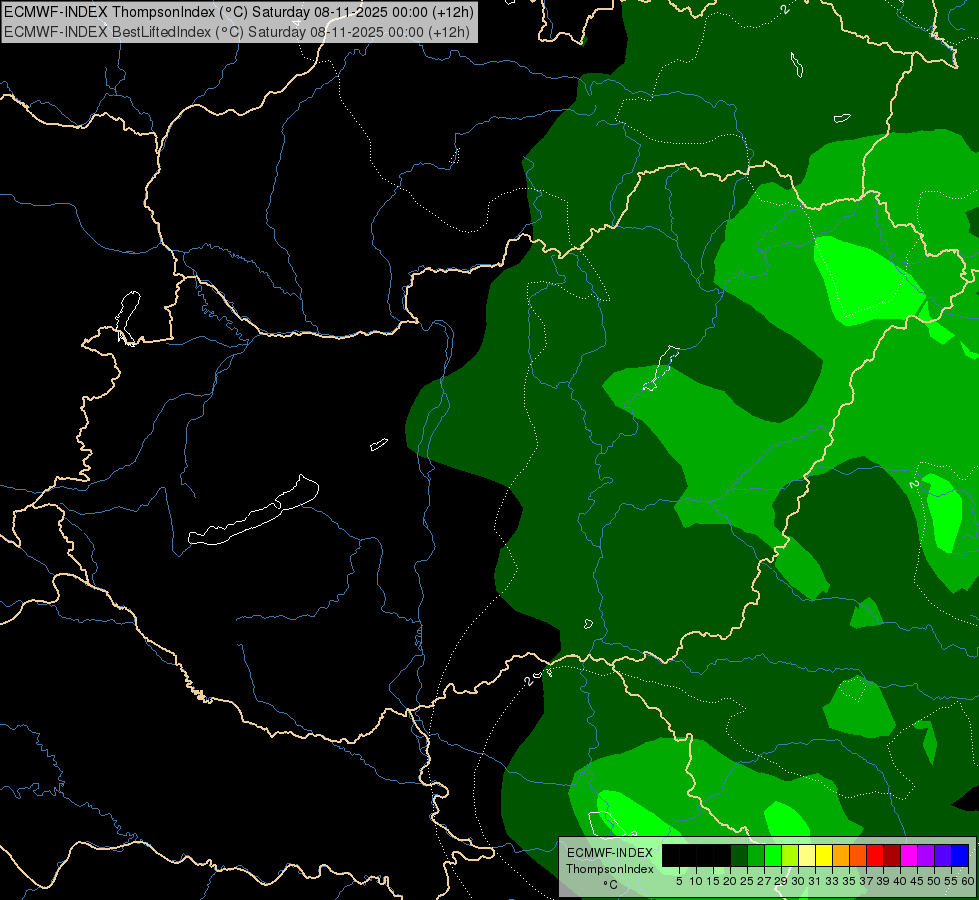Image resolution: width=979 pixels, height=900 pixels.
Task: Select the orange 33-35 legend swatch
Action: point(841,855)
